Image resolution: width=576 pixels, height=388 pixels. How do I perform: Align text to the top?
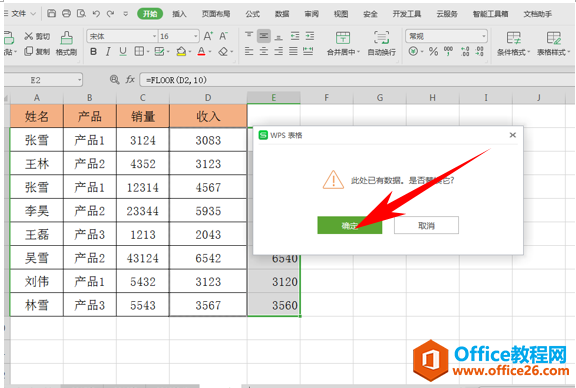point(249,36)
